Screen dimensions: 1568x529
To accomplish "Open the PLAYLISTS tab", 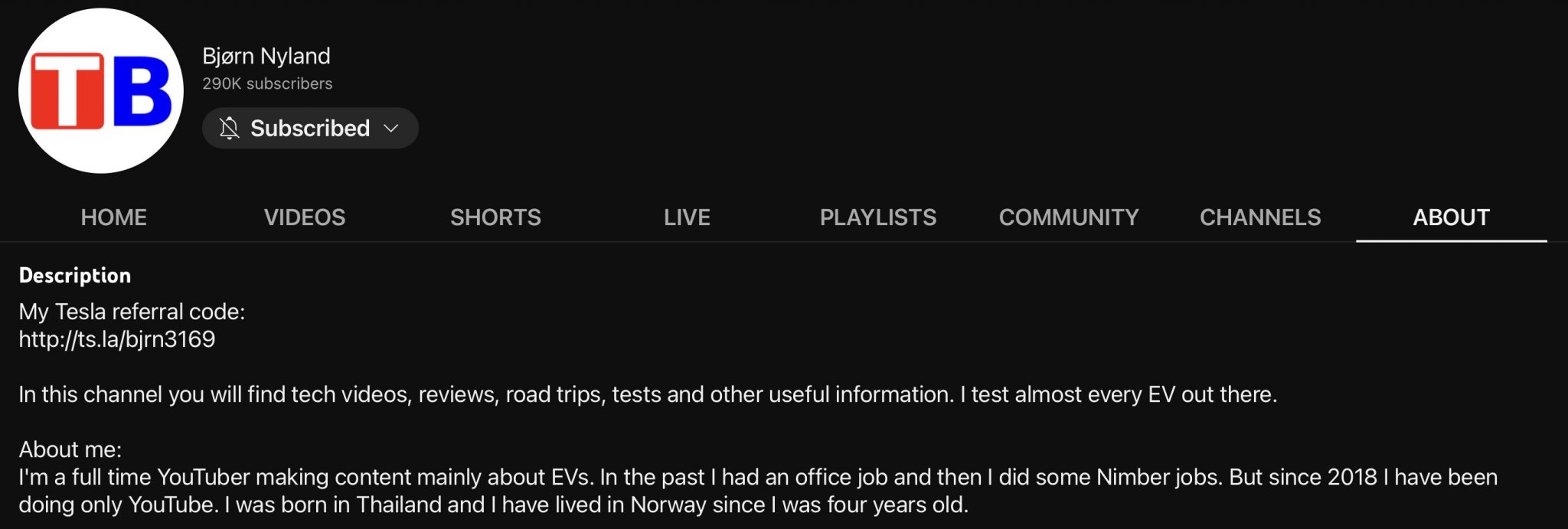I will [877, 217].
